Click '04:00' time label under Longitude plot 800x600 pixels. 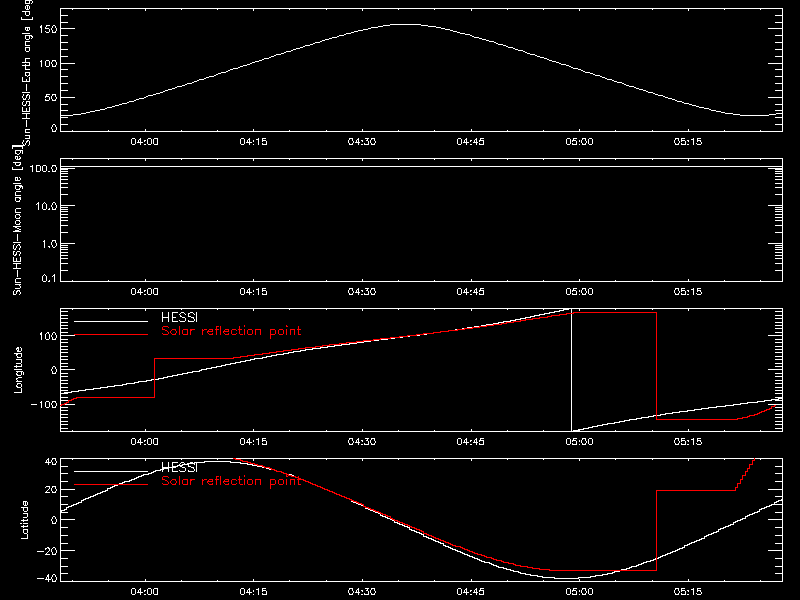[144, 442]
